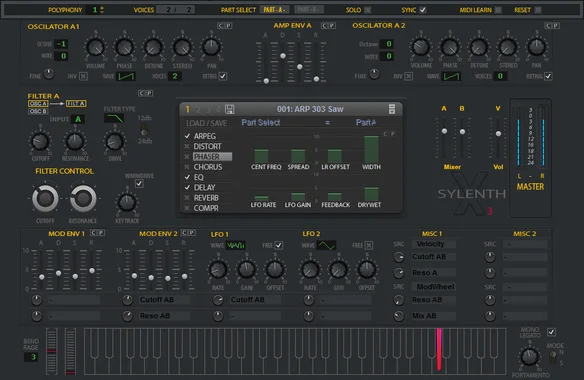Open the Oscillator A1 Octave value
This screenshot has height=380, width=584.
[61, 44]
